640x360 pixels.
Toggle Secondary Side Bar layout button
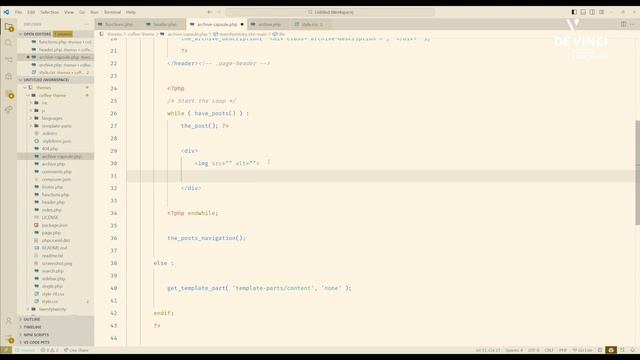(592, 12)
